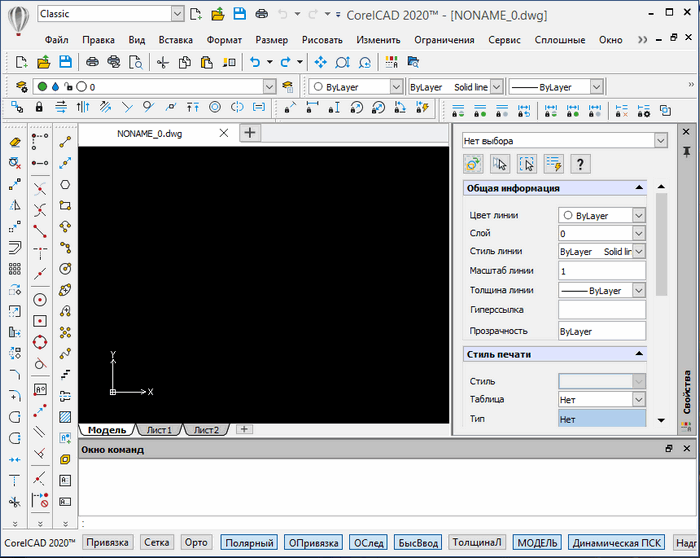Collapse the Стиль печати section
This screenshot has height=558, width=700.
pos(639,354)
